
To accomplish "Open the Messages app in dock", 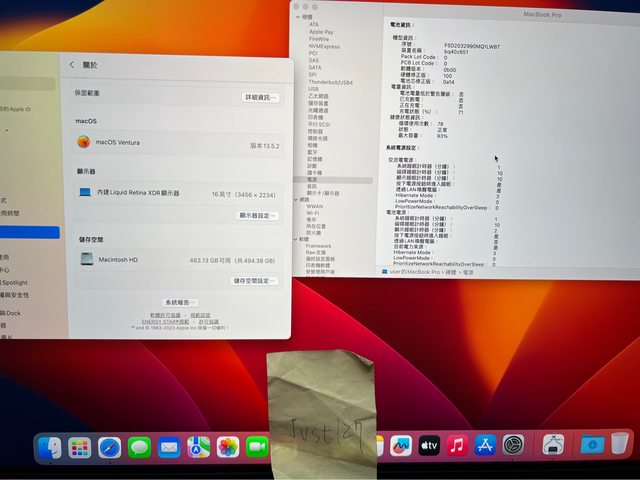I will click(x=139, y=447).
